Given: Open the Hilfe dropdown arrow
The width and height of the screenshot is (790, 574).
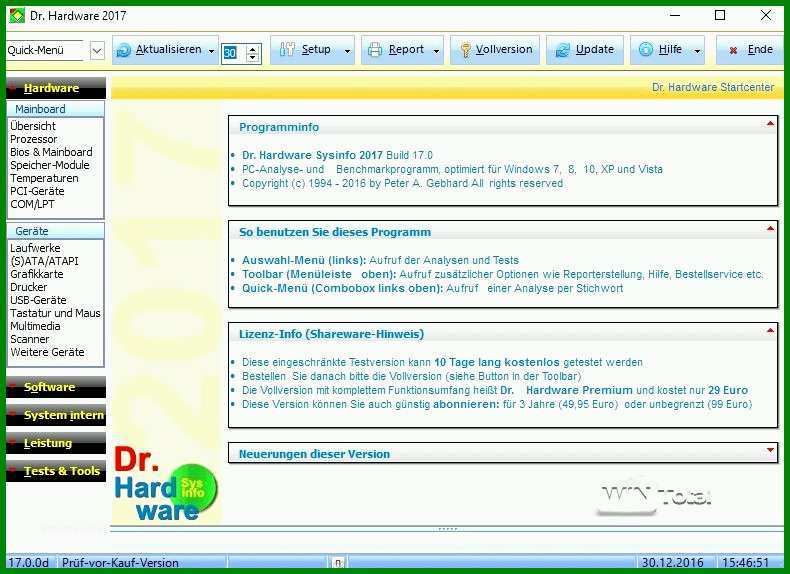Looking at the screenshot, I should (697, 51).
